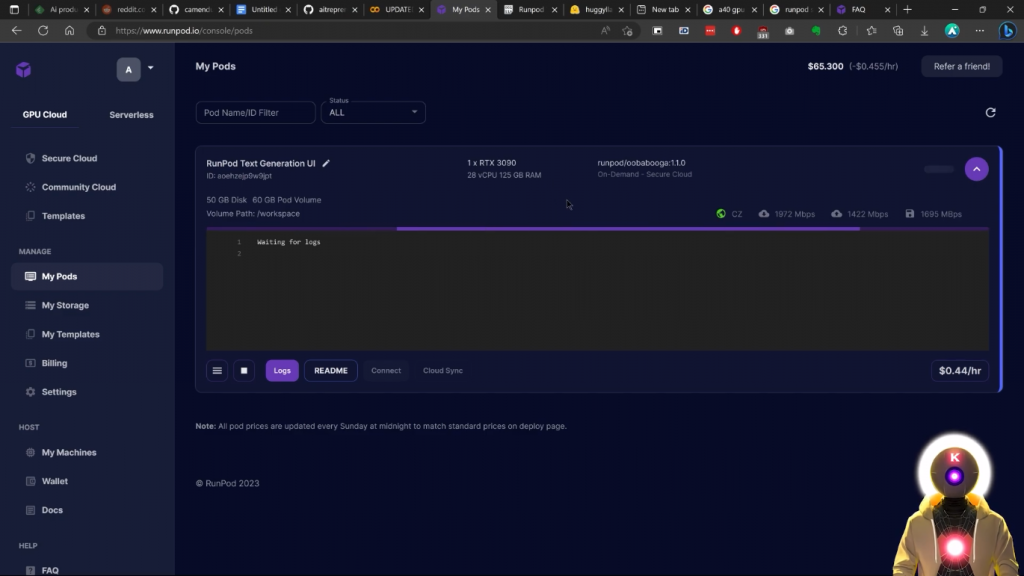
Task: Go to My Storage page
Action: click(65, 305)
